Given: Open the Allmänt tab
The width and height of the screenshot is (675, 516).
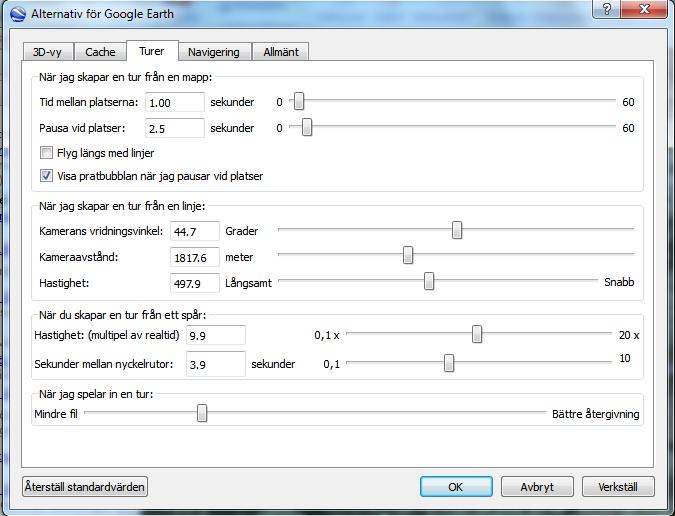Looking at the screenshot, I should tap(281, 52).
